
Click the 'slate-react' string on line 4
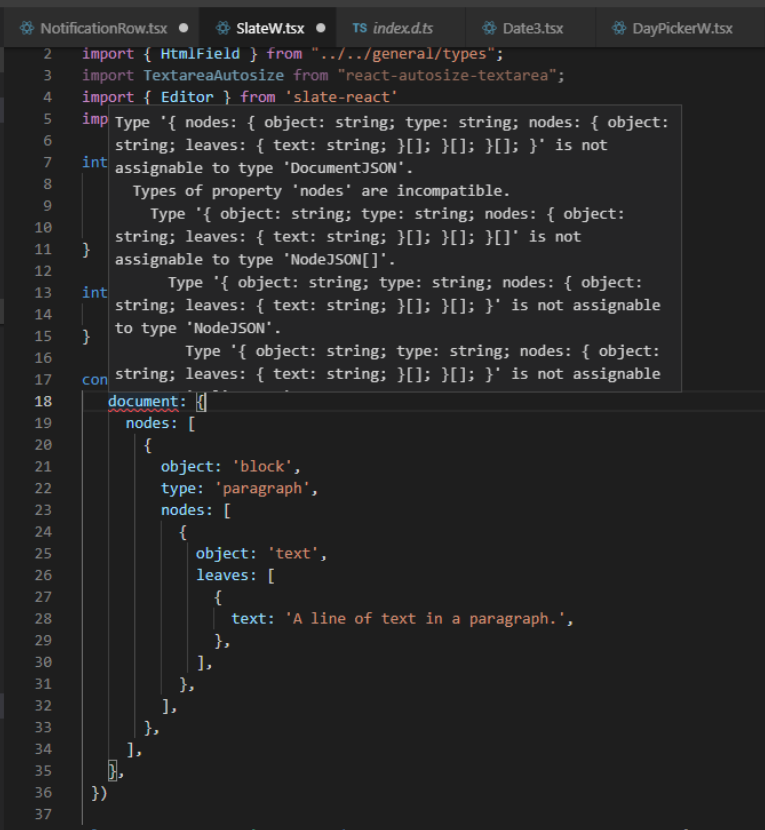click(x=341, y=97)
